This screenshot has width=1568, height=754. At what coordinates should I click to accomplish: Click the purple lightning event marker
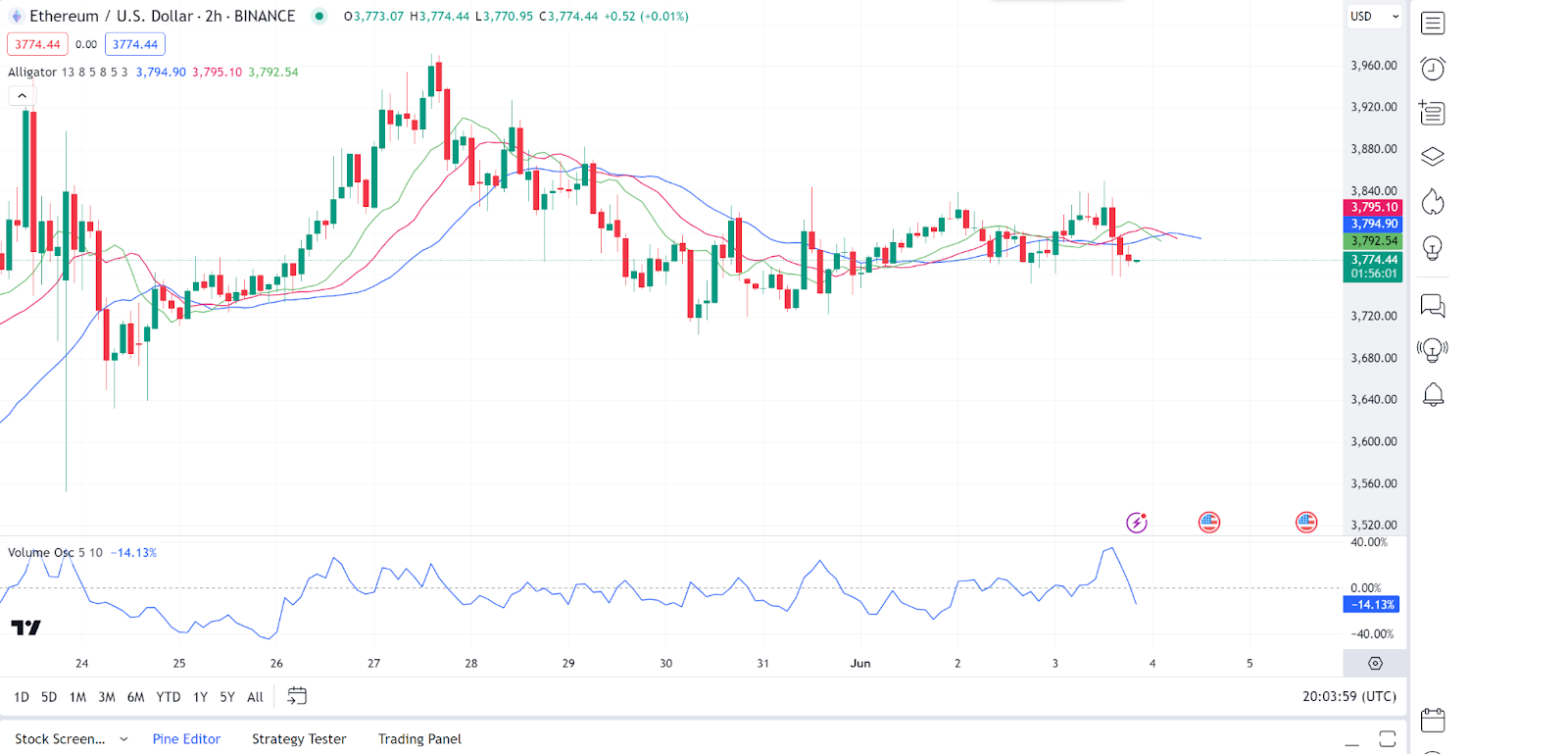pos(1137,523)
